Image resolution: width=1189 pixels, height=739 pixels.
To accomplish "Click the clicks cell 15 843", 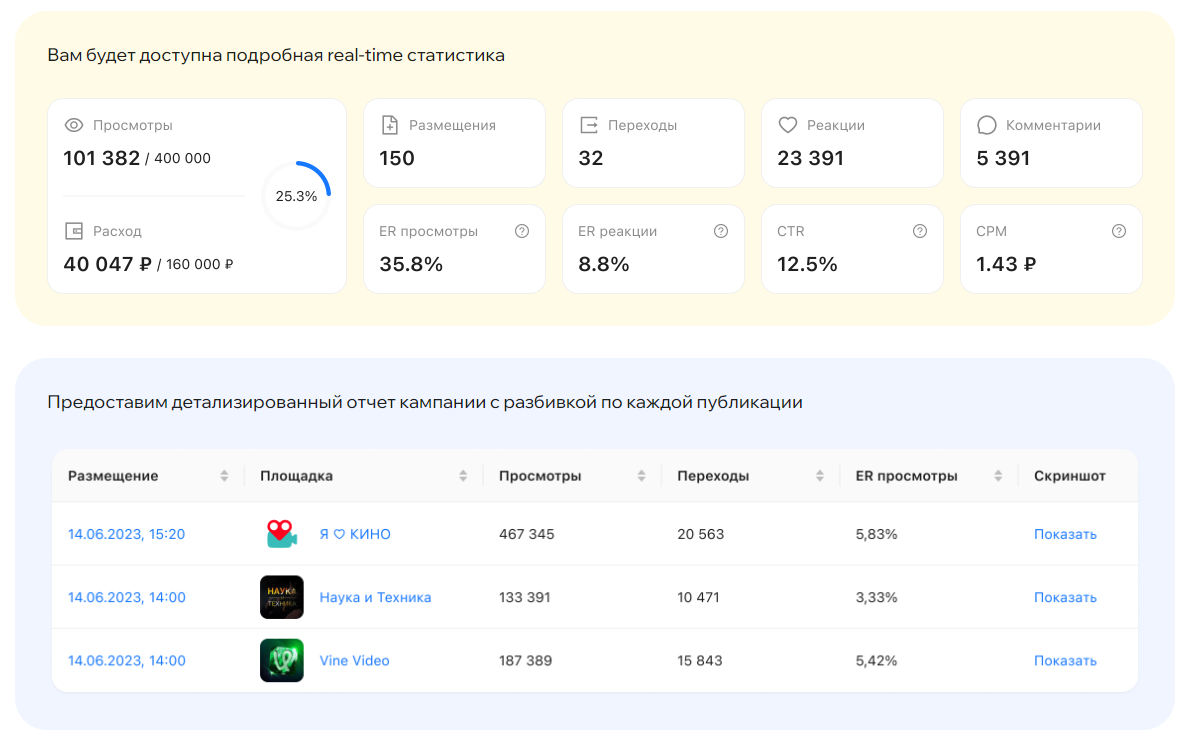I will pos(700,660).
